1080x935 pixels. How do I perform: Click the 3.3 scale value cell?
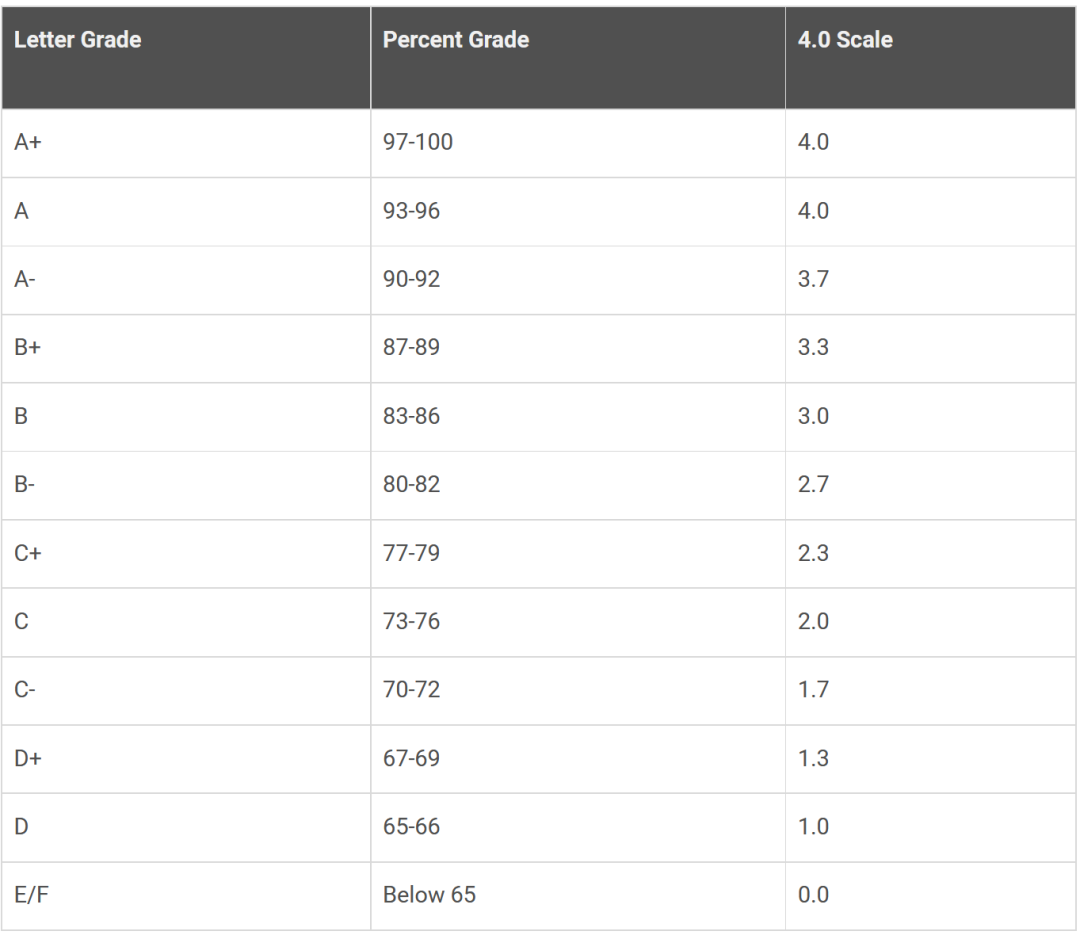931,349
